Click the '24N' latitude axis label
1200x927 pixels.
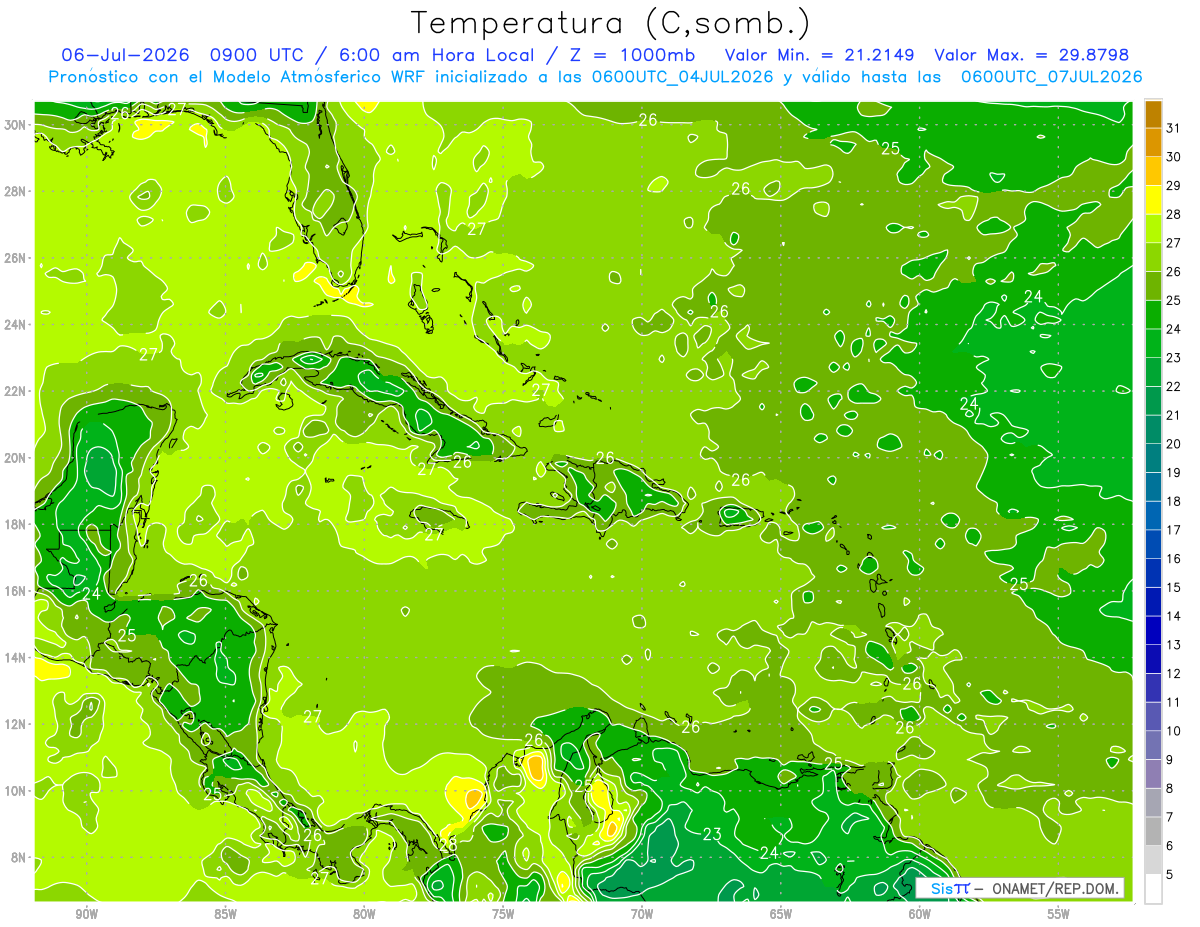pos(15,325)
